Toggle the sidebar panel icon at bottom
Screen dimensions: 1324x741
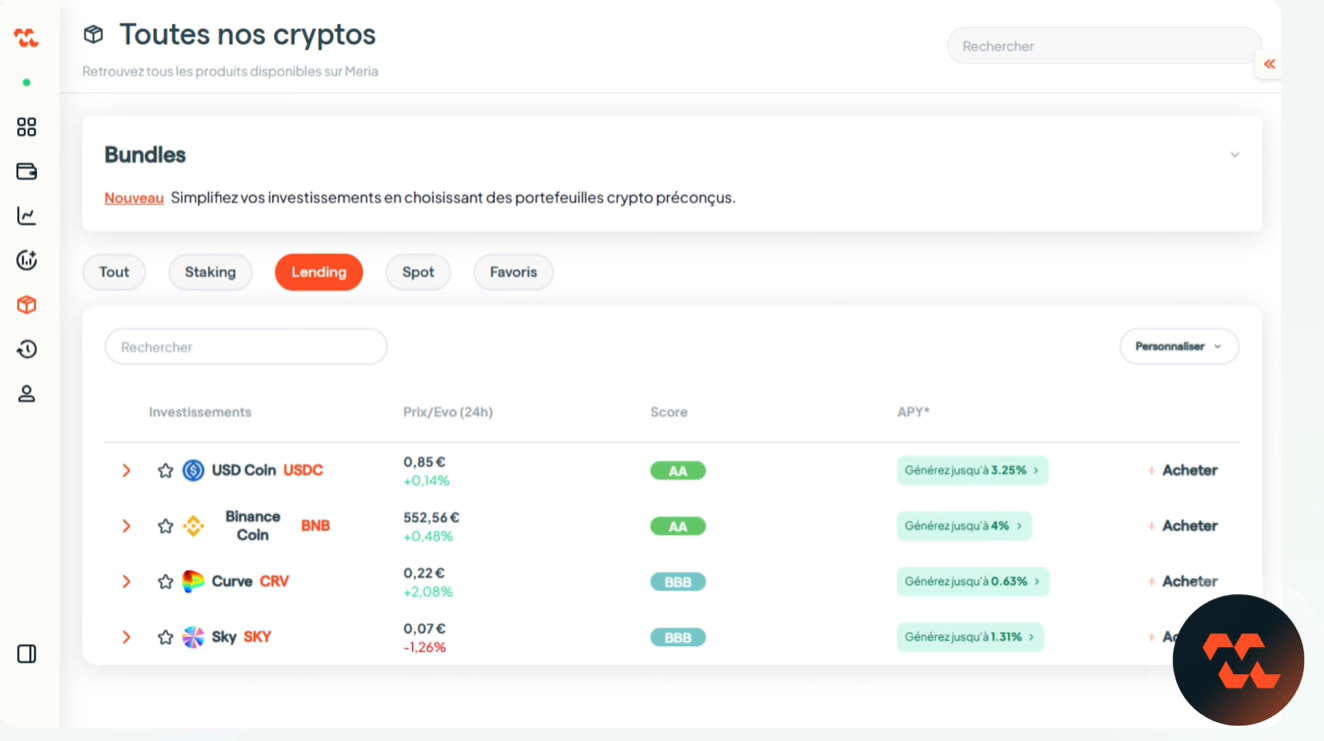point(27,654)
